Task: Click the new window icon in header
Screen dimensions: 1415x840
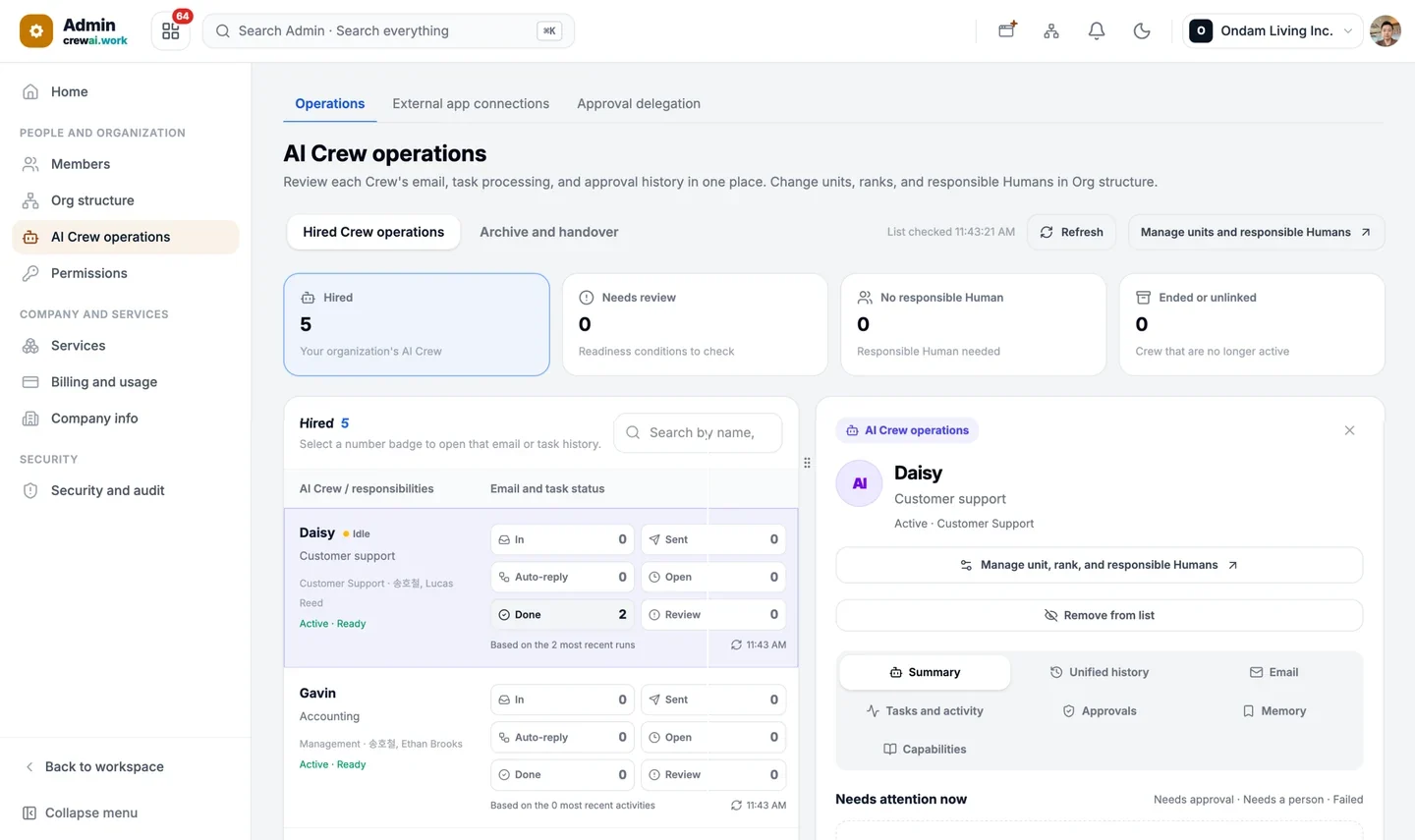Action: click(x=1007, y=30)
